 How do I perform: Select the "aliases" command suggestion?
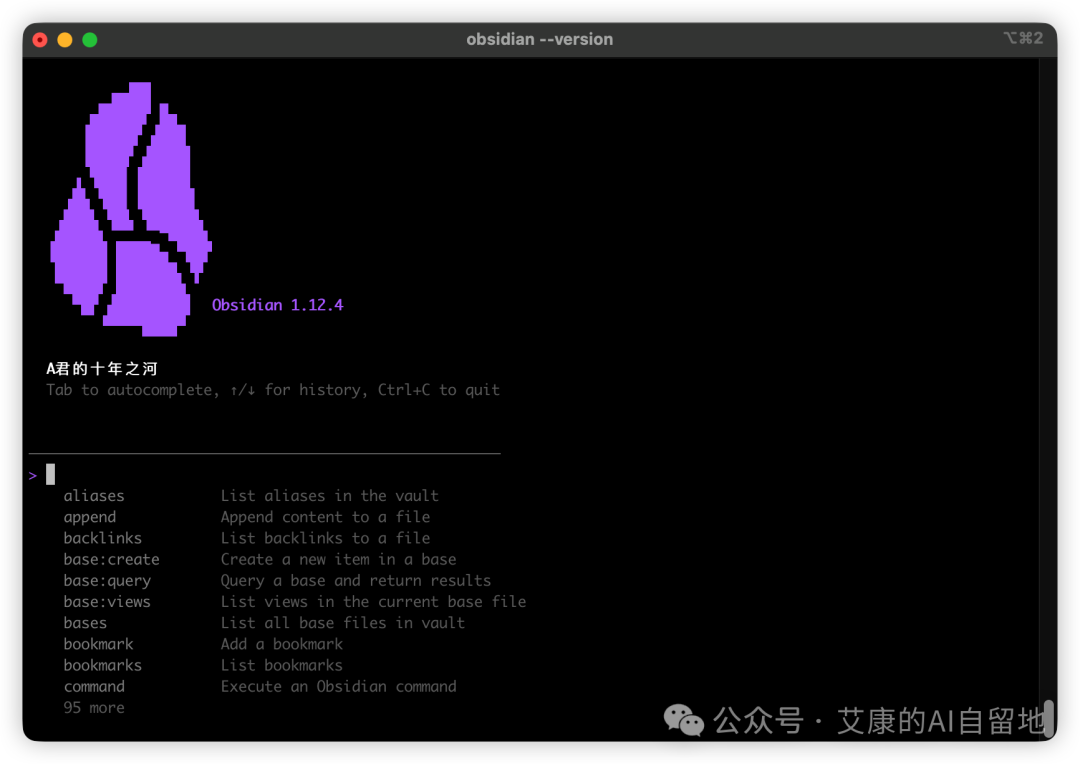pyautogui.click(x=94, y=496)
